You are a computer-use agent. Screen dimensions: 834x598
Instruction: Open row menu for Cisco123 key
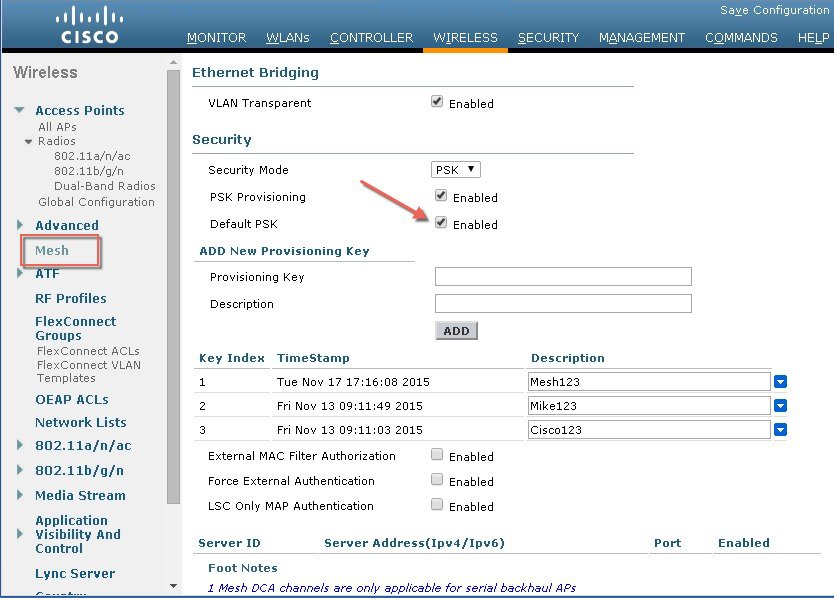tap(780, 429)
